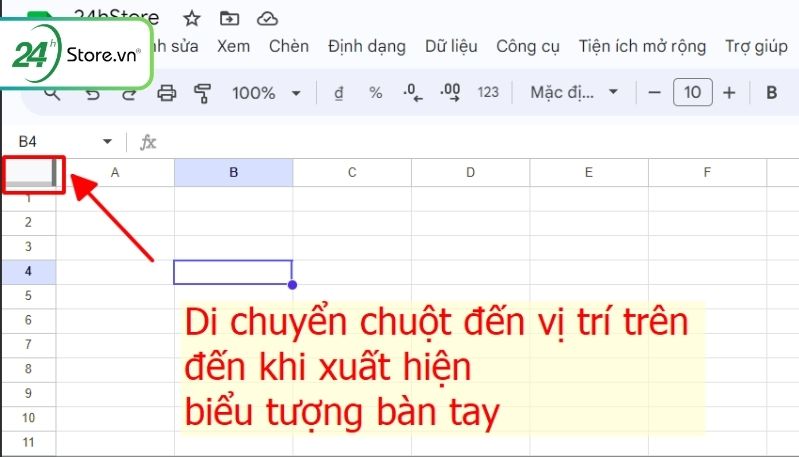Select row 8 header
The width and height of the screenshot is (799, 457).
click(29, 369)
